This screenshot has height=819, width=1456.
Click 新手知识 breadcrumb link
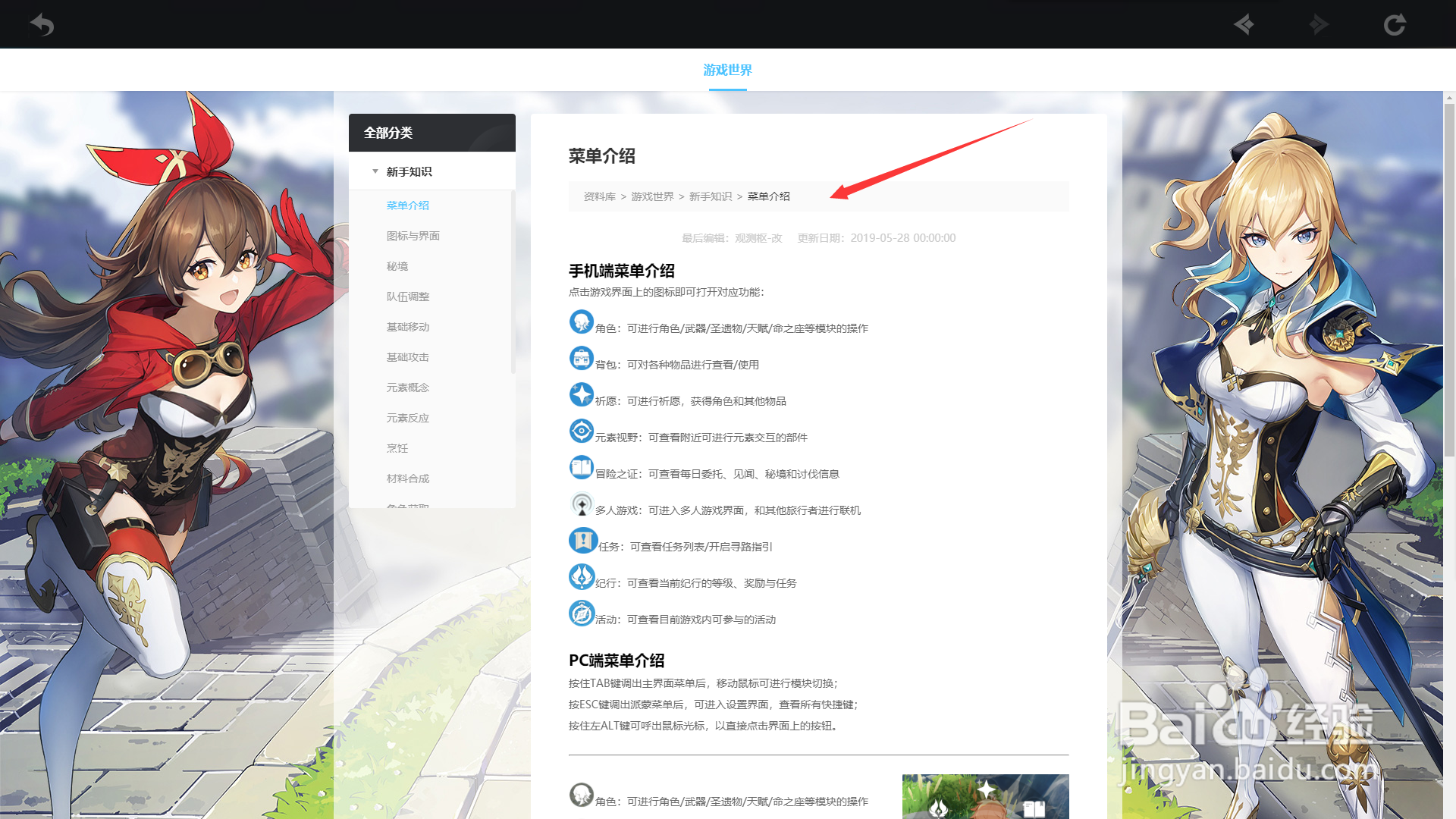710,196
